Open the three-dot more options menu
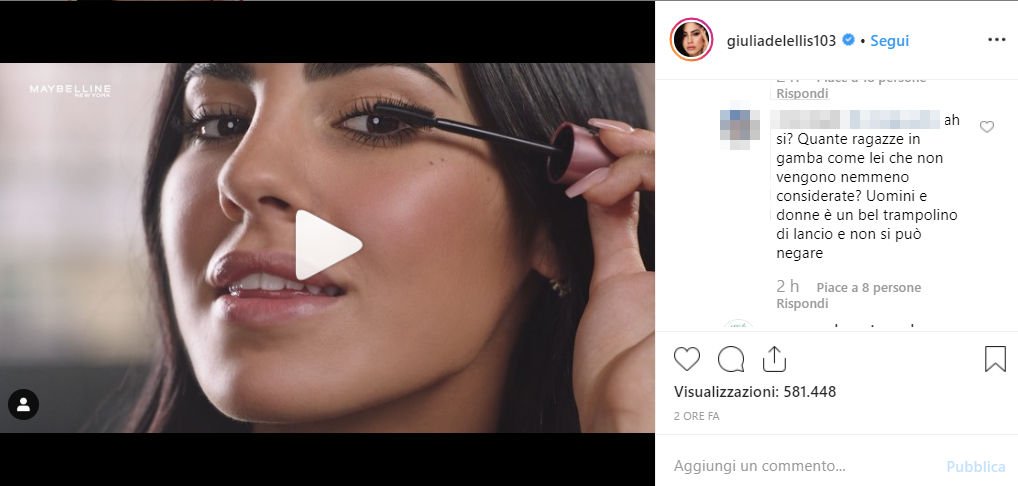This screenshot has width=1018, height=486. (x=996, y=40)
